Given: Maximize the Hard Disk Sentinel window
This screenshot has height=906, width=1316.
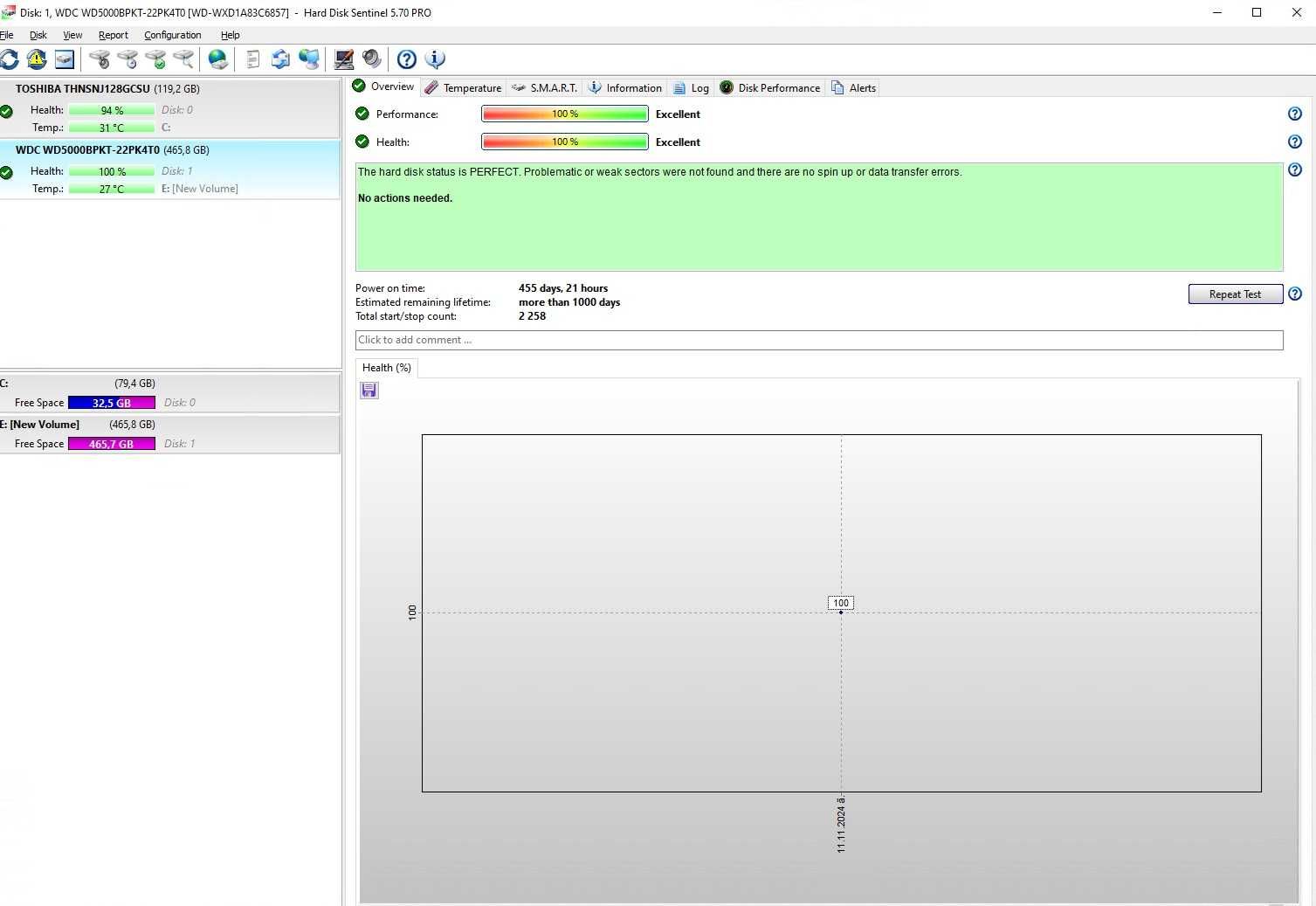Looking at the screenshot, I should point(1257,12).
